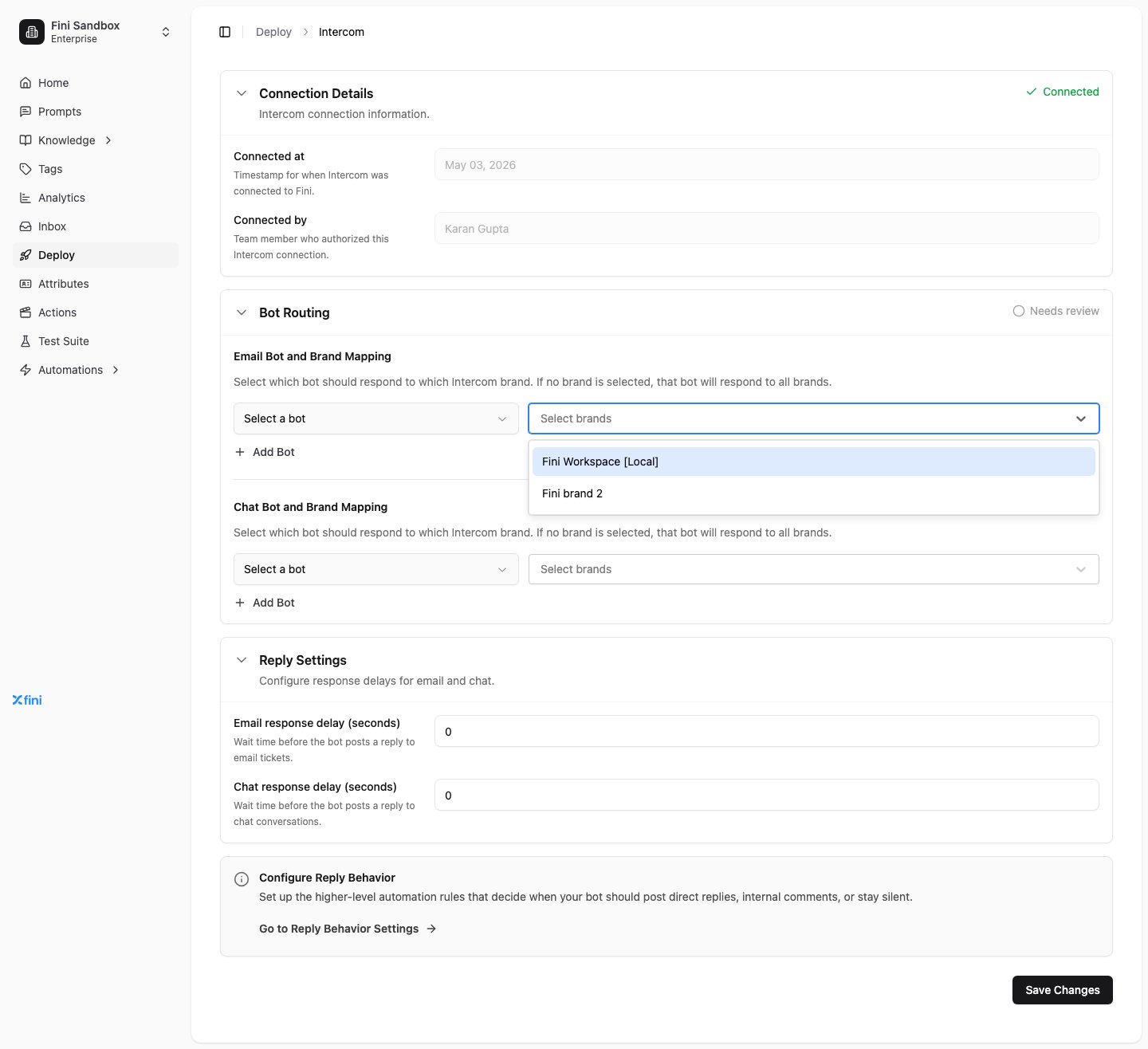This screenshot has height=1049, width=1148.
Task: Open the Email 'Select a bot' dropdown
Action: tap(376, 418)
